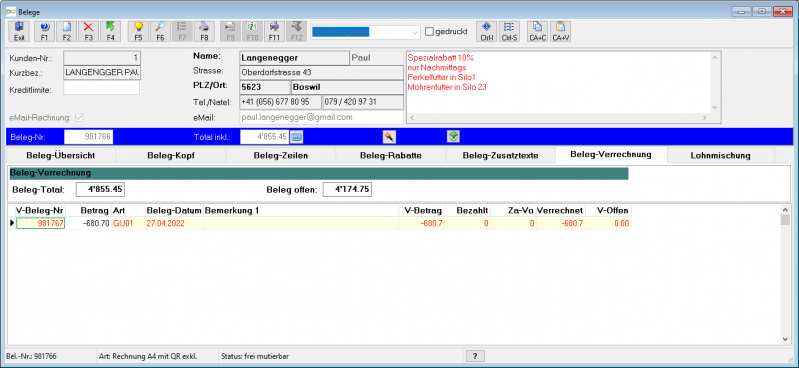This screenshot has height=368, width=799.
Task: Copy with the CA+C toolbar icon
Action: click(537, 31)
